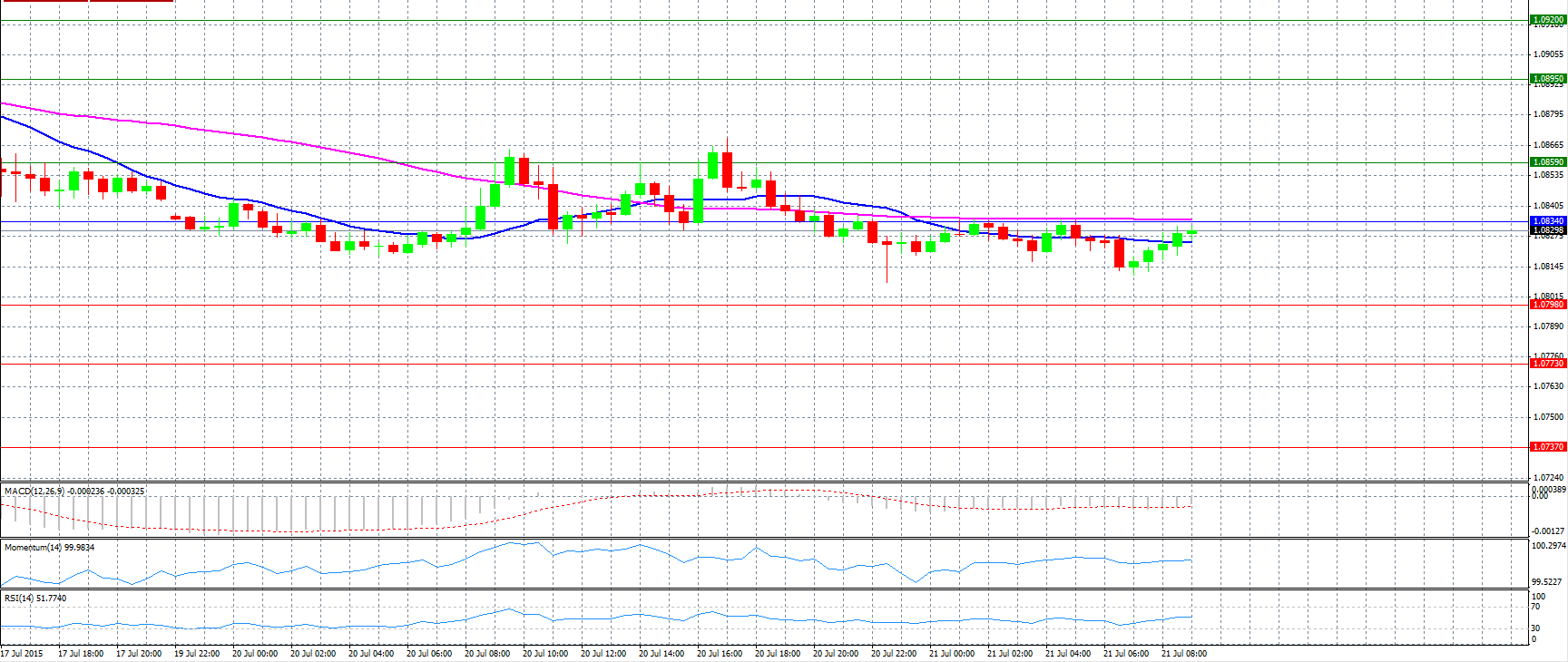Screen dimensions: 1568x662
Task: Click the 20 Jul 18:00 time label
Action: tap(778, 654)
